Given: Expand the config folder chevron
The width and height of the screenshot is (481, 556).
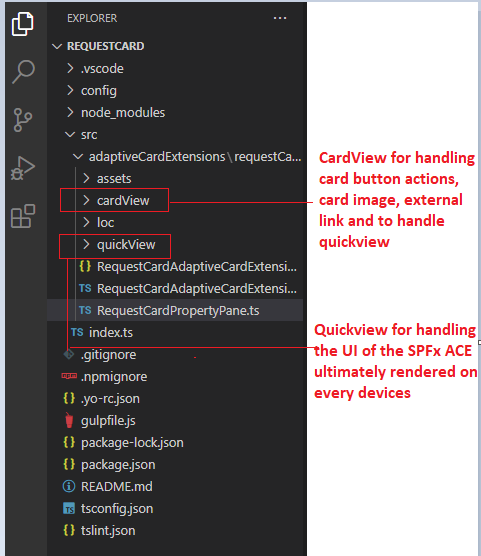Looking at the screenshot, I should [x=71, y=90].
